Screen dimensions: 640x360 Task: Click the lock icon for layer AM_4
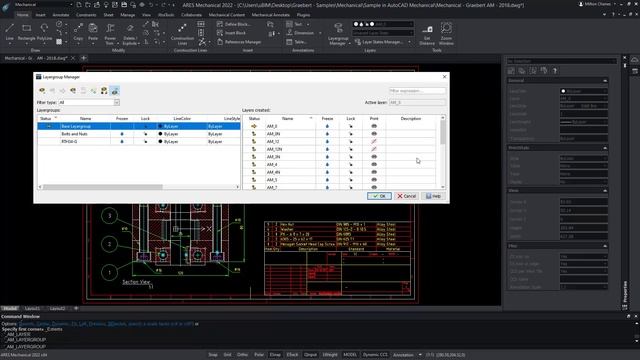point(351,164)
